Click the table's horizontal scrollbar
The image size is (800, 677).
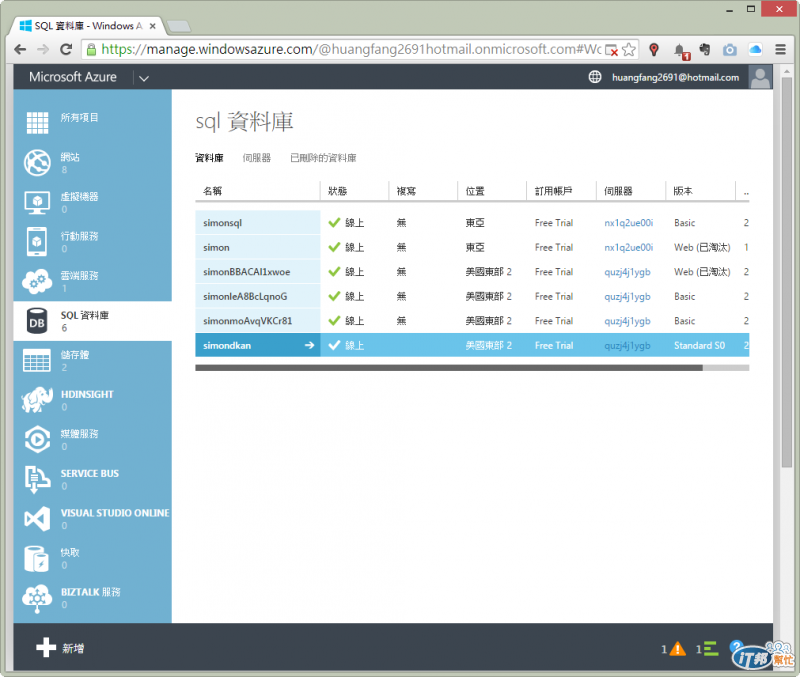(x=449, y=368)
